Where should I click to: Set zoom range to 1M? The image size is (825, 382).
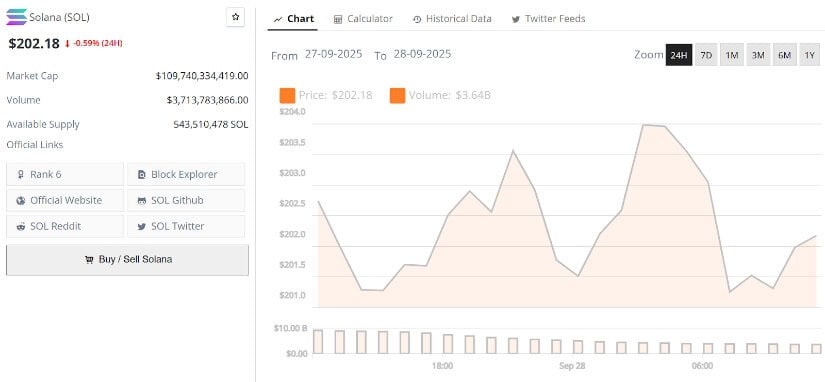coord(732,55)
